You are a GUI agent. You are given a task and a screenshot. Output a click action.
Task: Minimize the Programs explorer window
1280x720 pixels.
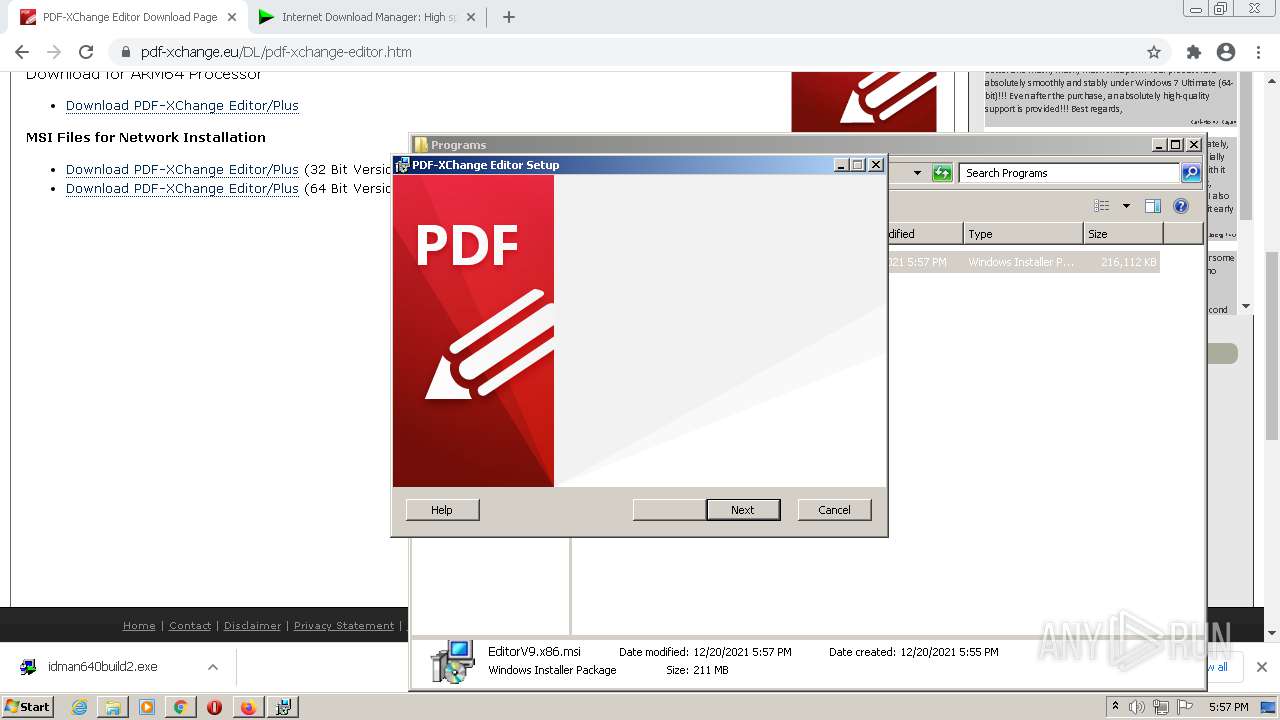(x=1159, y=145)
